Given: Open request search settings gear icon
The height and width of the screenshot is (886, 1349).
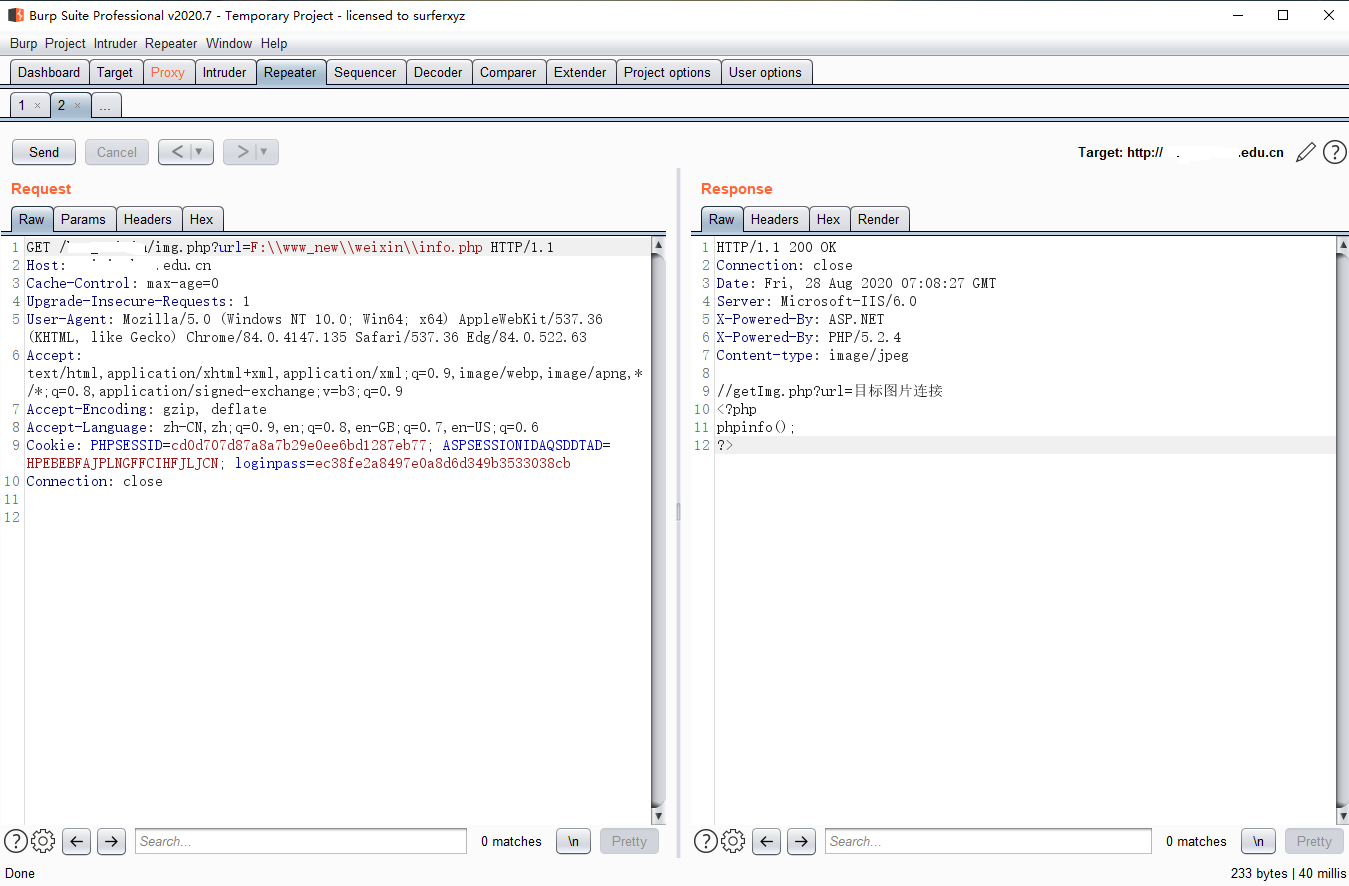Looking at the screenshot, I should pos(43,841).
